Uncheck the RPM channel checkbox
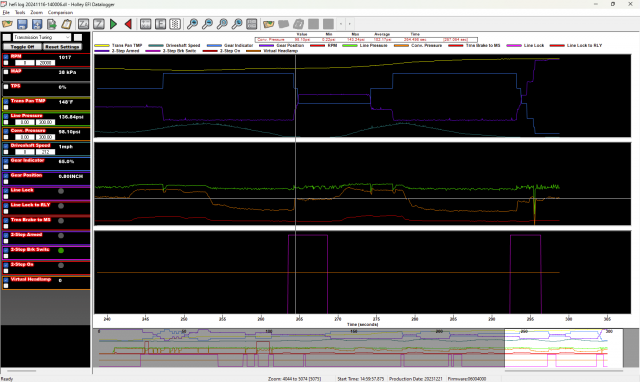640x382 pixels. click(6, 57)
